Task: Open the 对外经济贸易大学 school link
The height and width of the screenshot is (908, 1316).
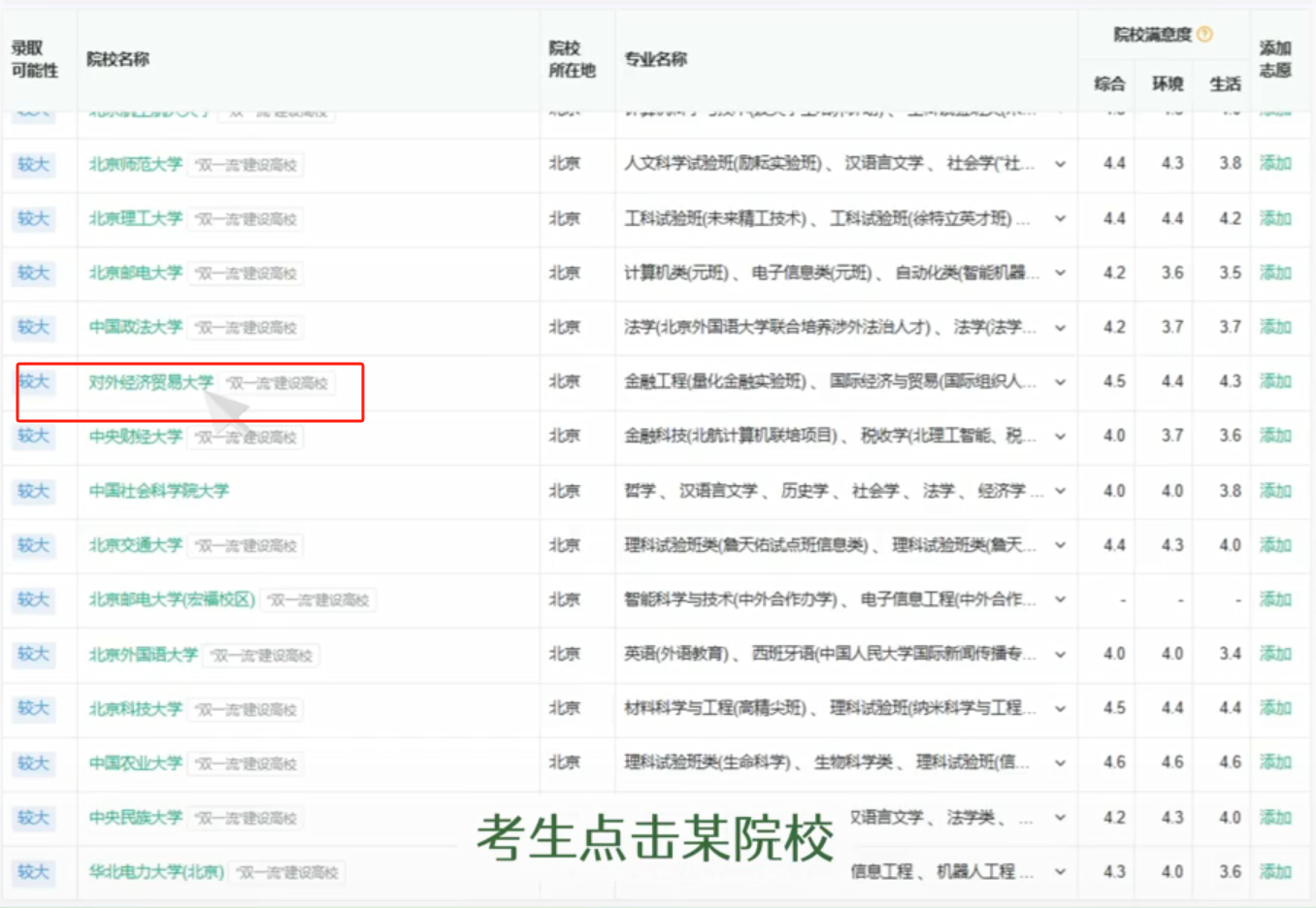Action: coord(151,382)
